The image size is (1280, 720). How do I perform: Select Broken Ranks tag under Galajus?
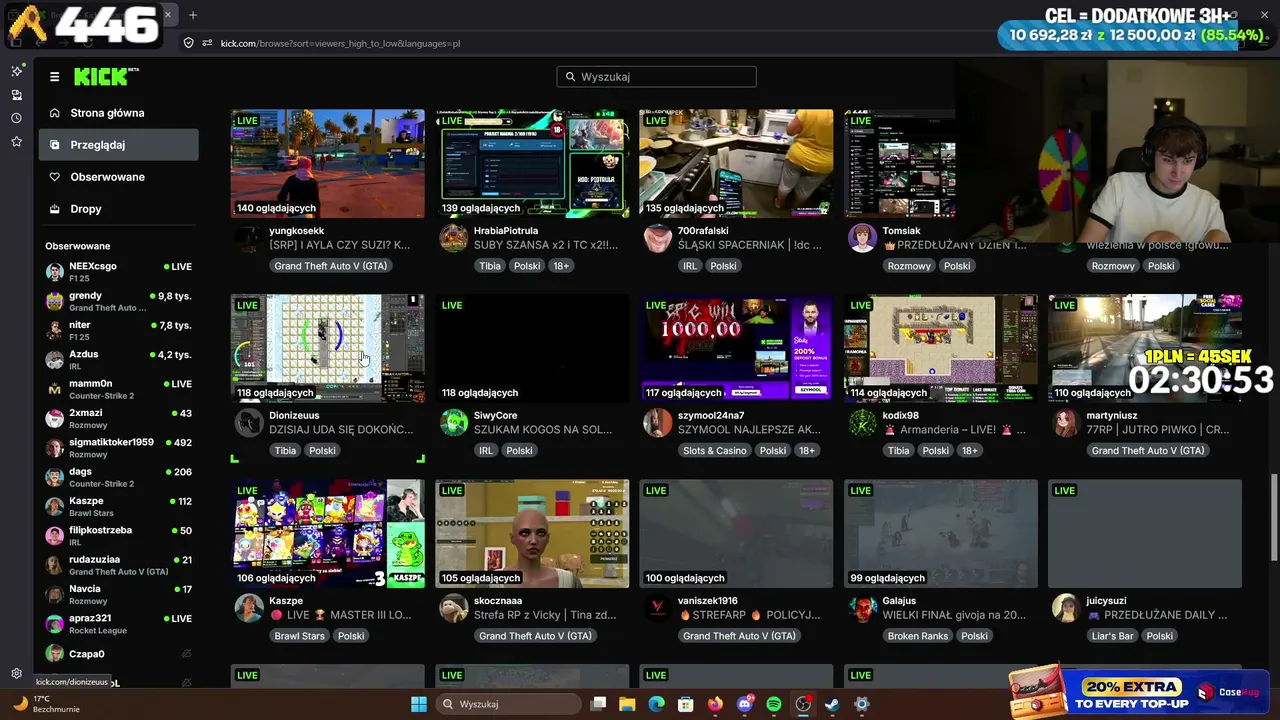[x=918, y=636]
